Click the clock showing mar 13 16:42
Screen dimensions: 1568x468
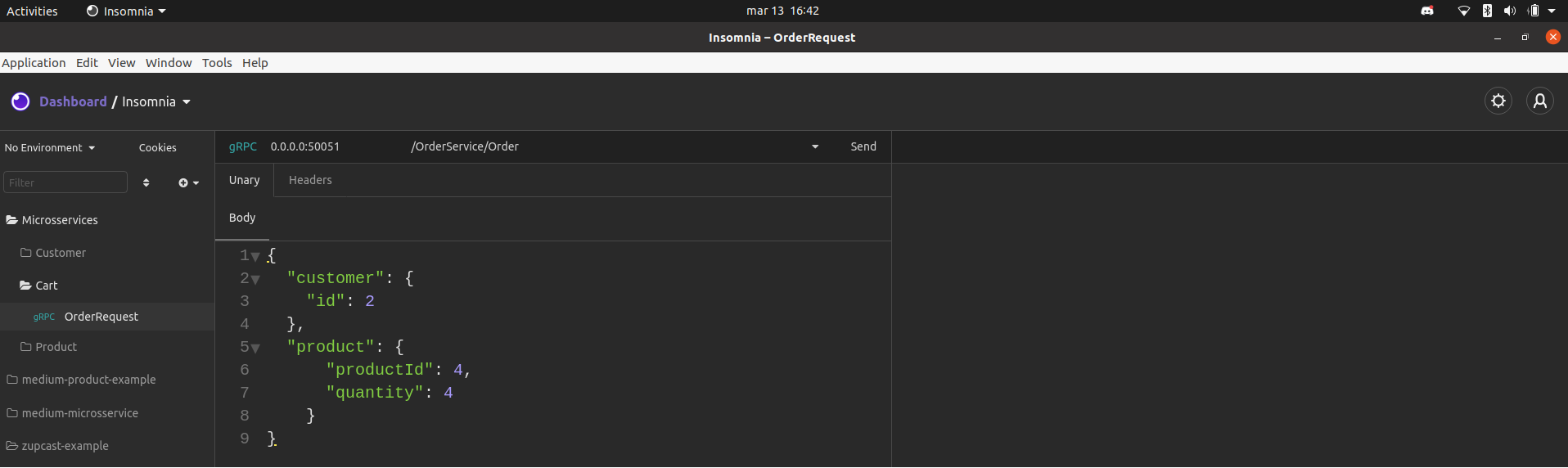(782, 11)
